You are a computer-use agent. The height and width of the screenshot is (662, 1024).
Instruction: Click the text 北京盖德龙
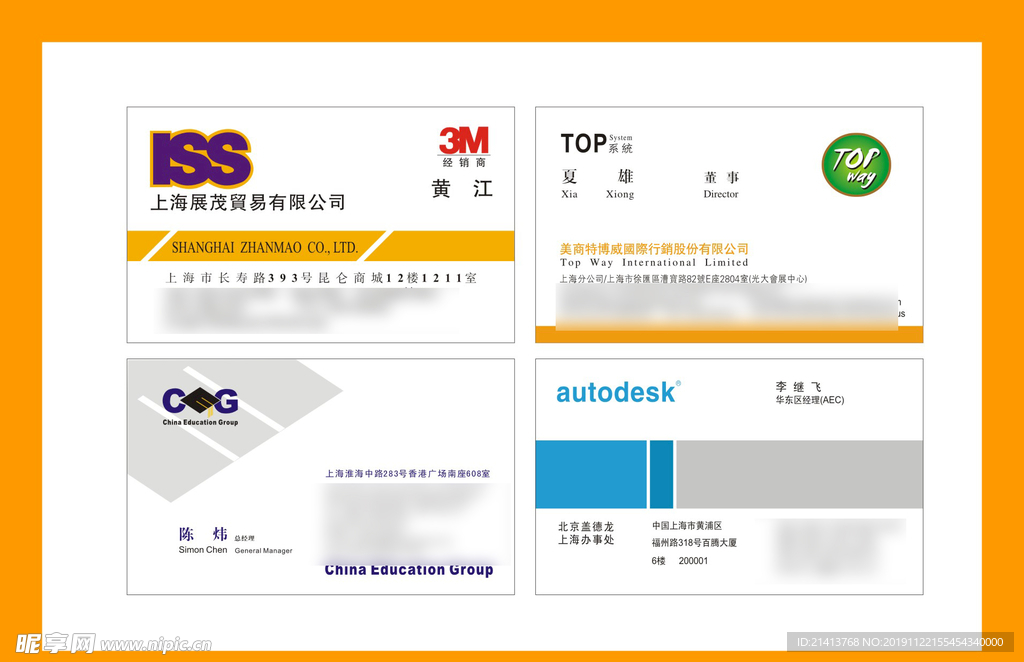tap(586, 526)
